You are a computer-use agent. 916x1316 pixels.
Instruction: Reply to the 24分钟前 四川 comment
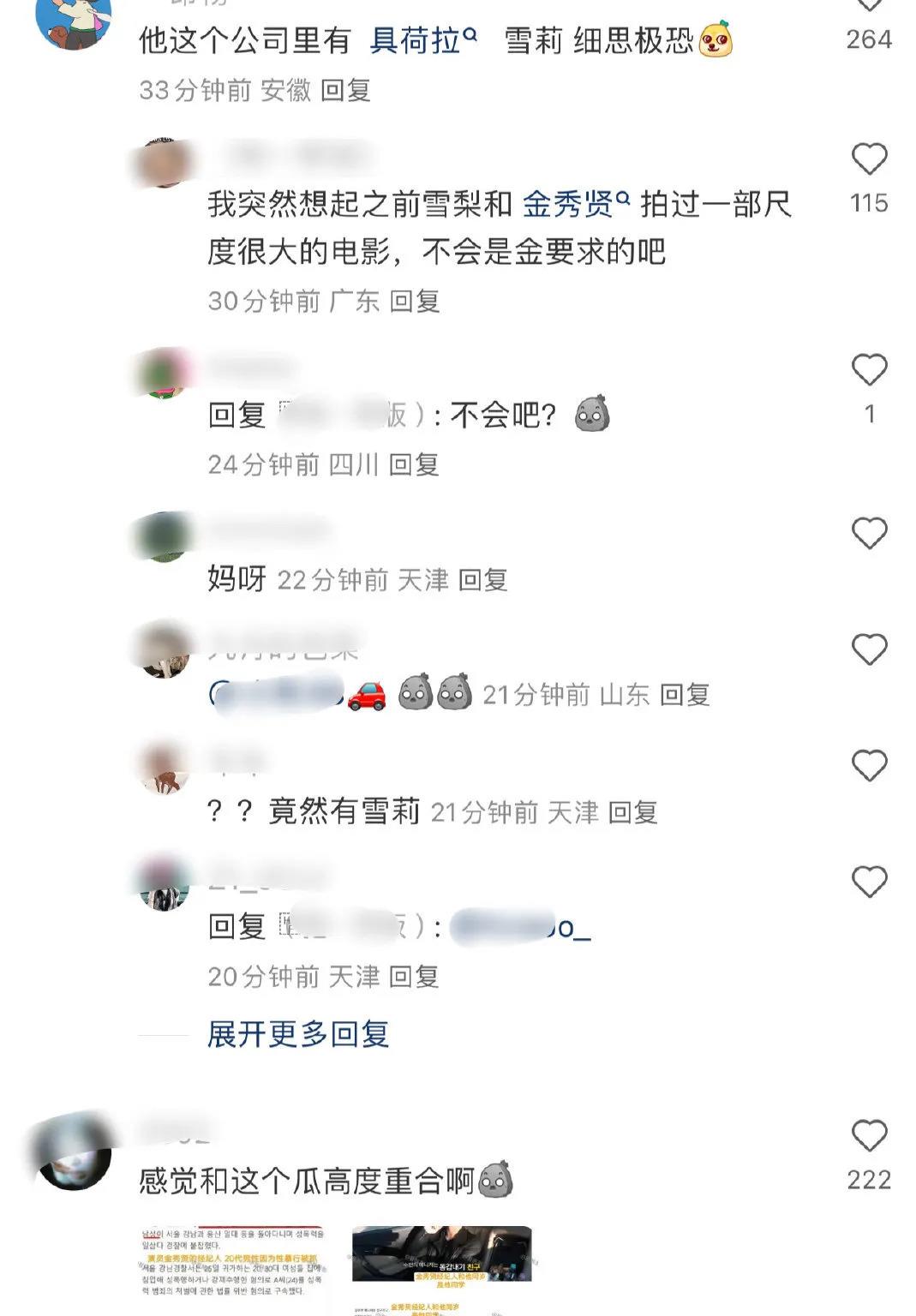click(414, 464)
